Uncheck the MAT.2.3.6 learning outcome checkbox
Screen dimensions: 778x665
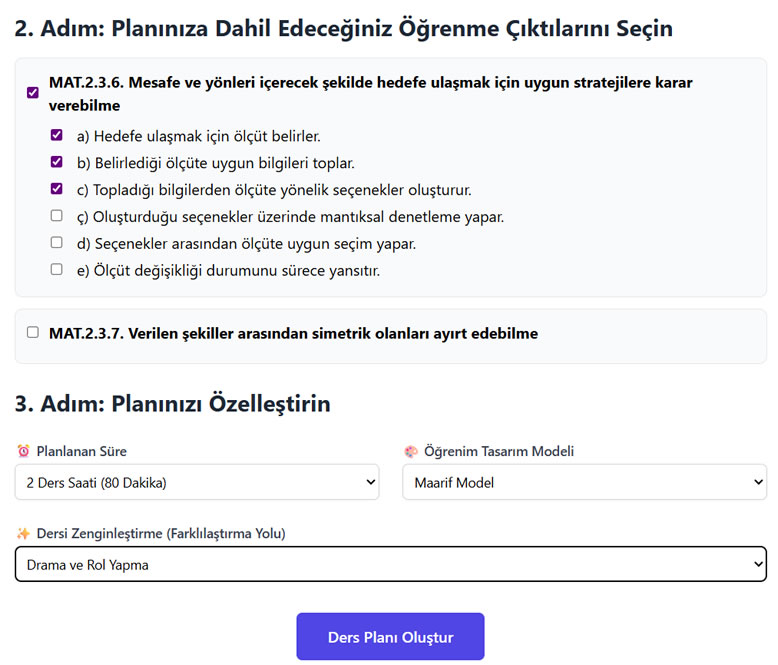(x=33, y=93)
